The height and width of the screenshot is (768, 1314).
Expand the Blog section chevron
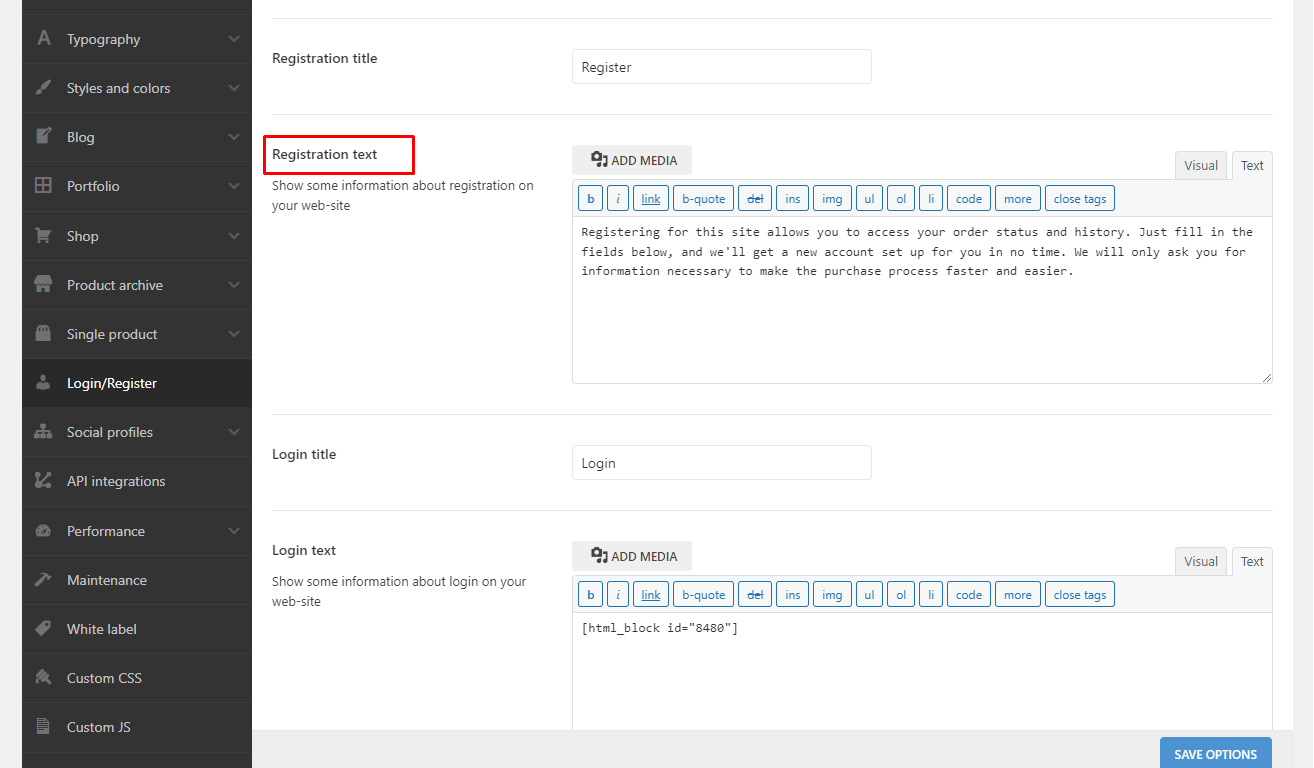pos(234,137)
